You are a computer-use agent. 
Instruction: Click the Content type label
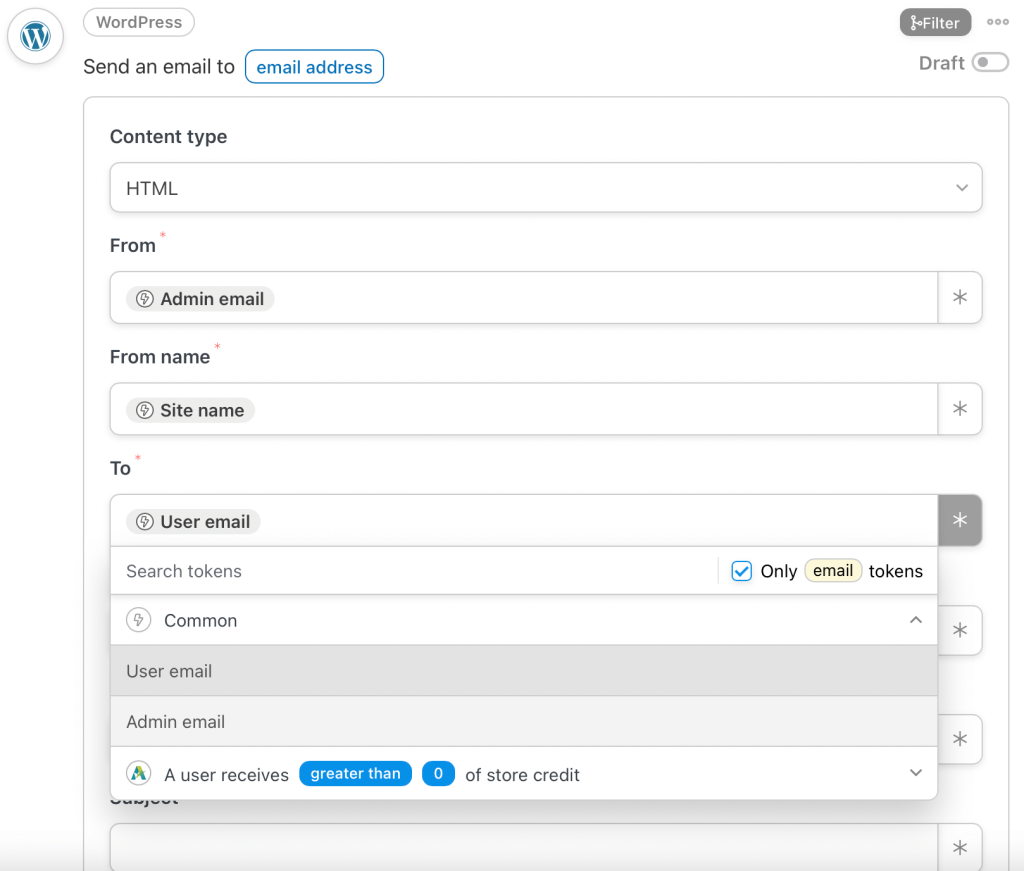tap(168, 136)
